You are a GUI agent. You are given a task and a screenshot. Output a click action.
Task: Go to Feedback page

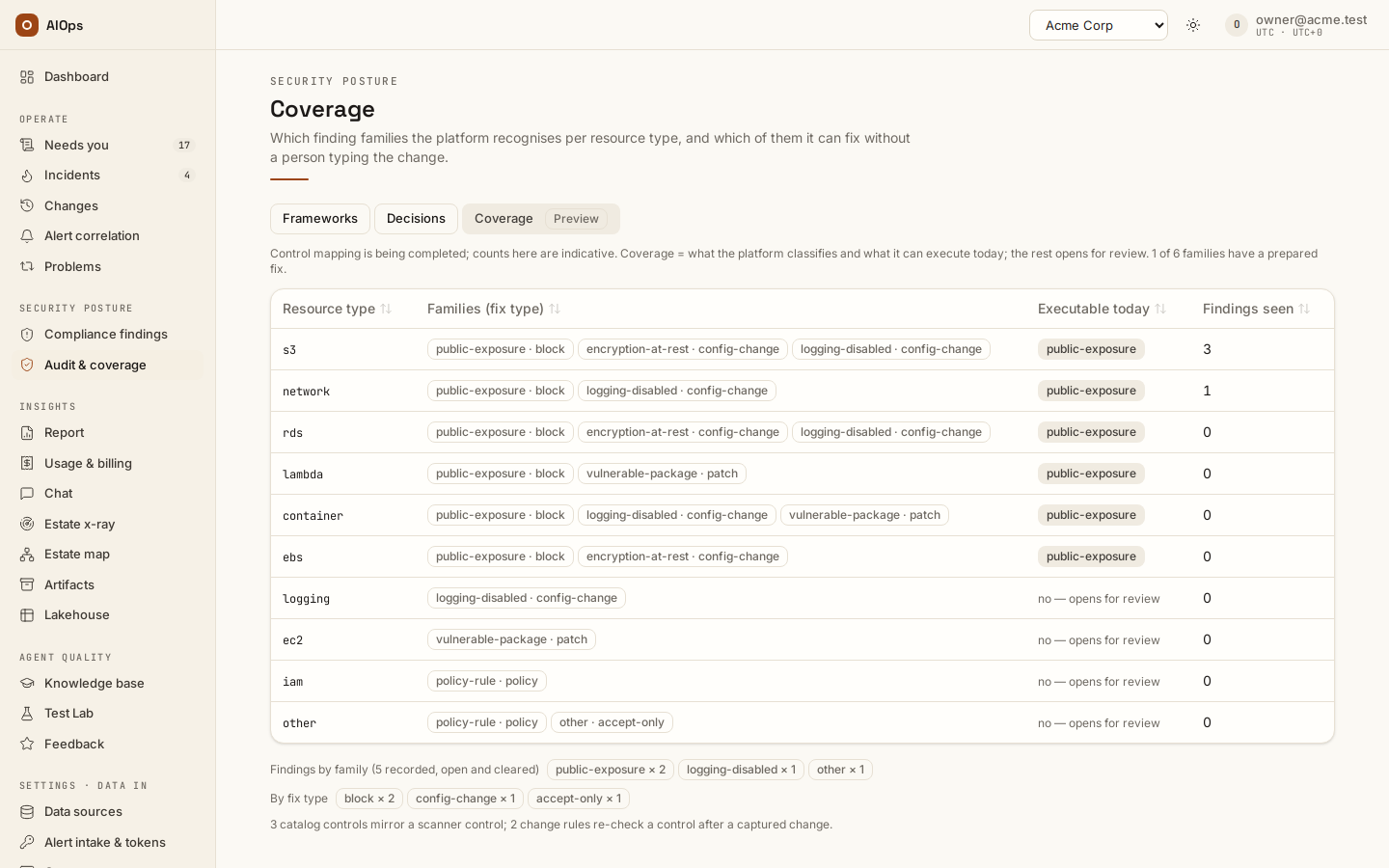pos(108,745)
